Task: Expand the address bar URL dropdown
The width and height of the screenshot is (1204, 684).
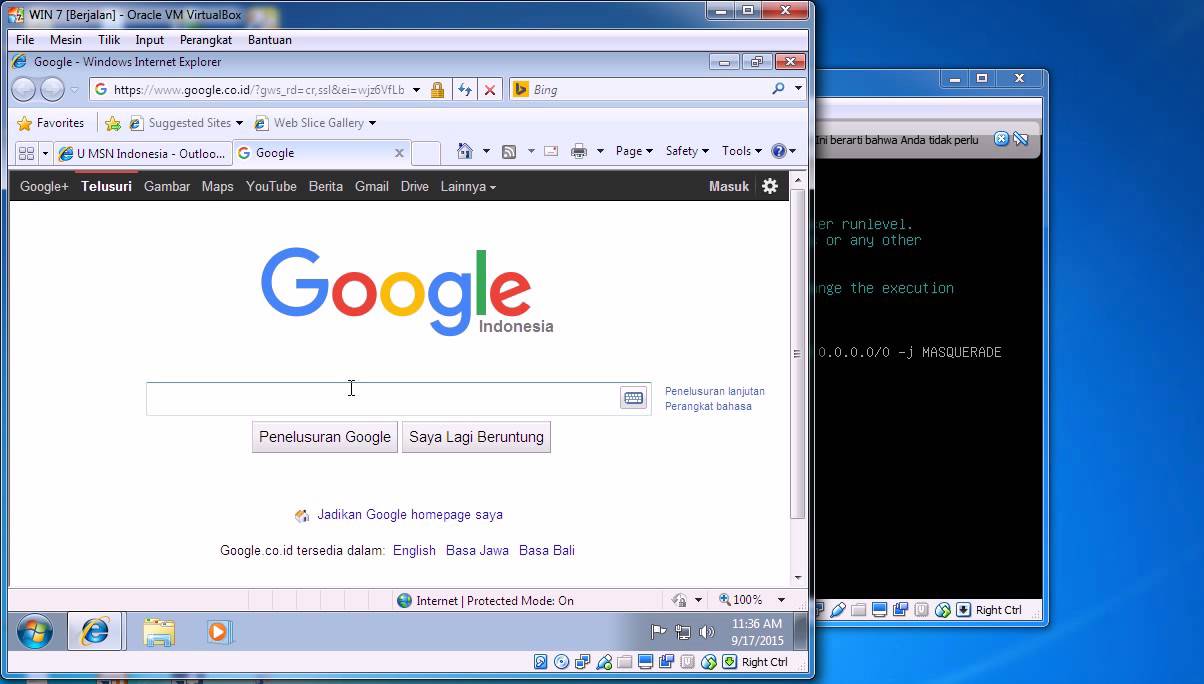Action: click(x=416, y=90)
